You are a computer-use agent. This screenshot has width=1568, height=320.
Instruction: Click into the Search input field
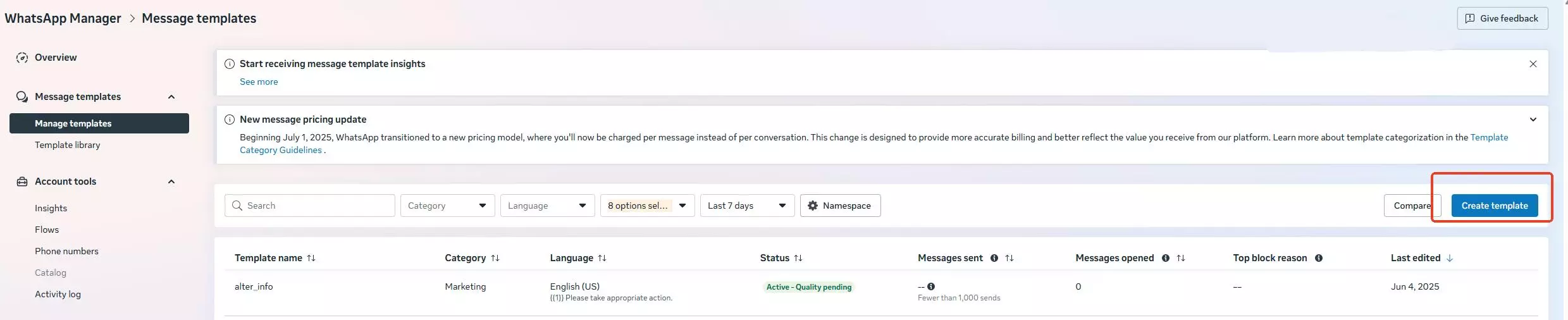click(310, 206)
